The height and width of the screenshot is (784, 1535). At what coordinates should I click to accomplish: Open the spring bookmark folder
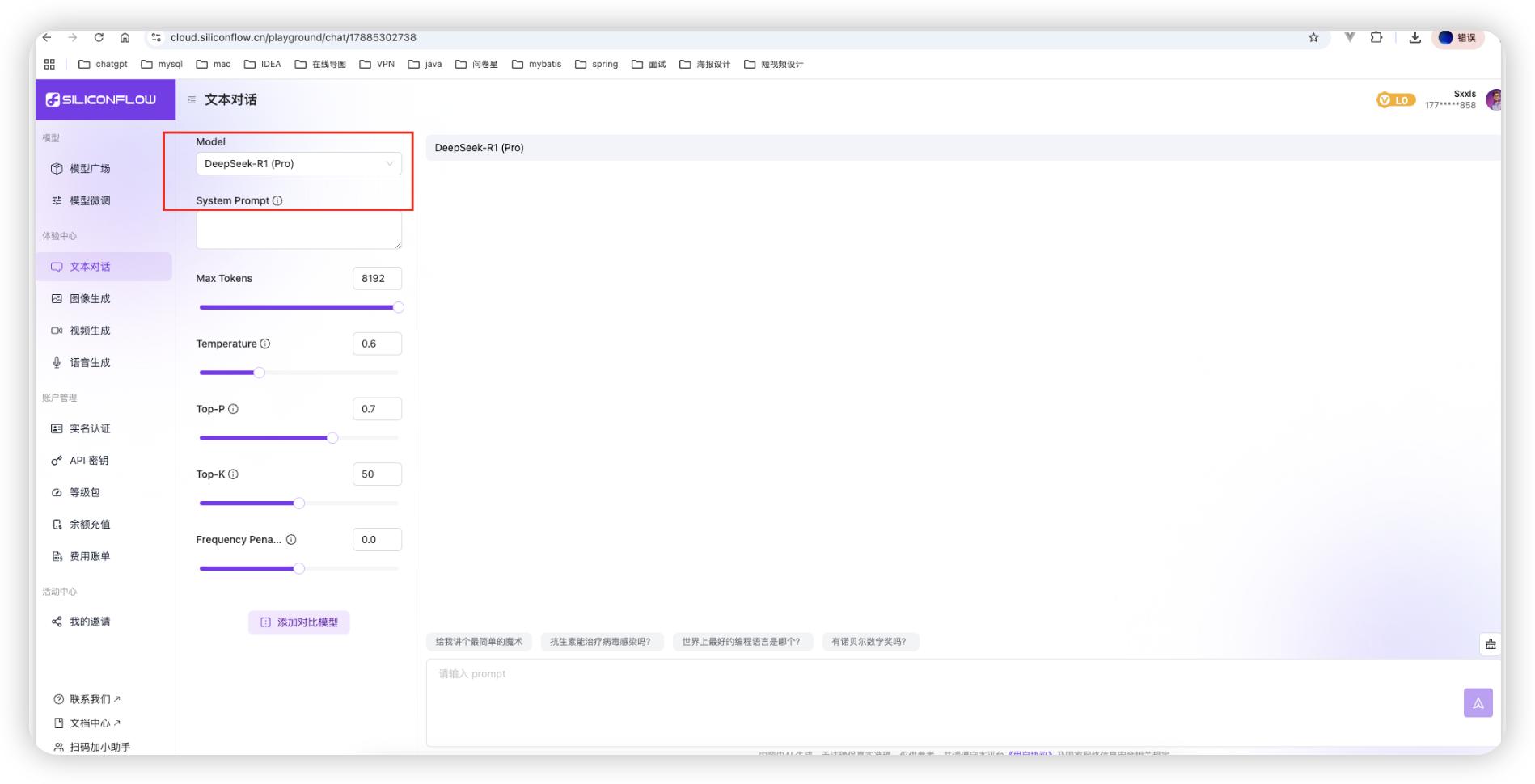click(x=596, y=64)
